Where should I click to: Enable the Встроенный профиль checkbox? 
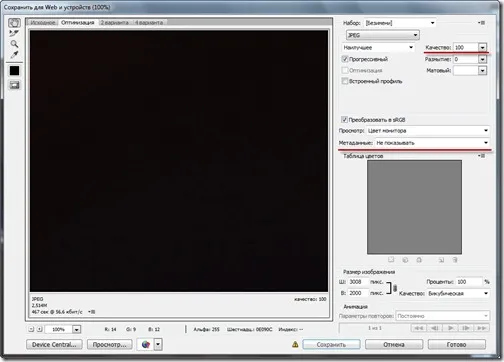click(x=345, y=81)
